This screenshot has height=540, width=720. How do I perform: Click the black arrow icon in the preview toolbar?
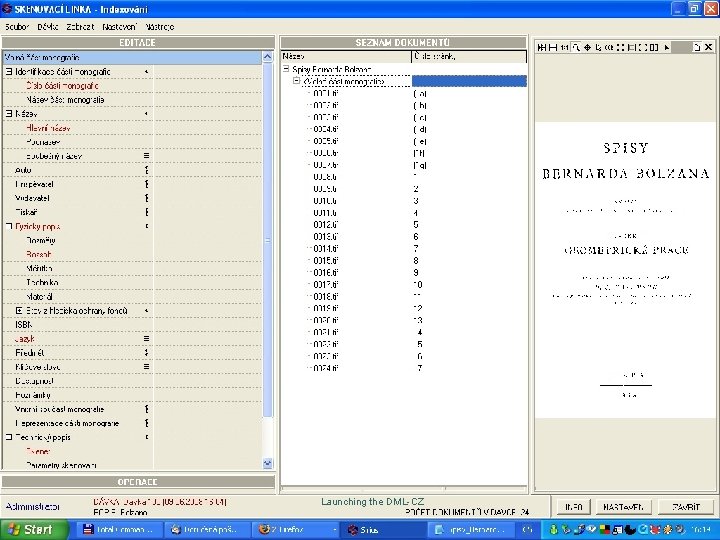click(667, 47)
